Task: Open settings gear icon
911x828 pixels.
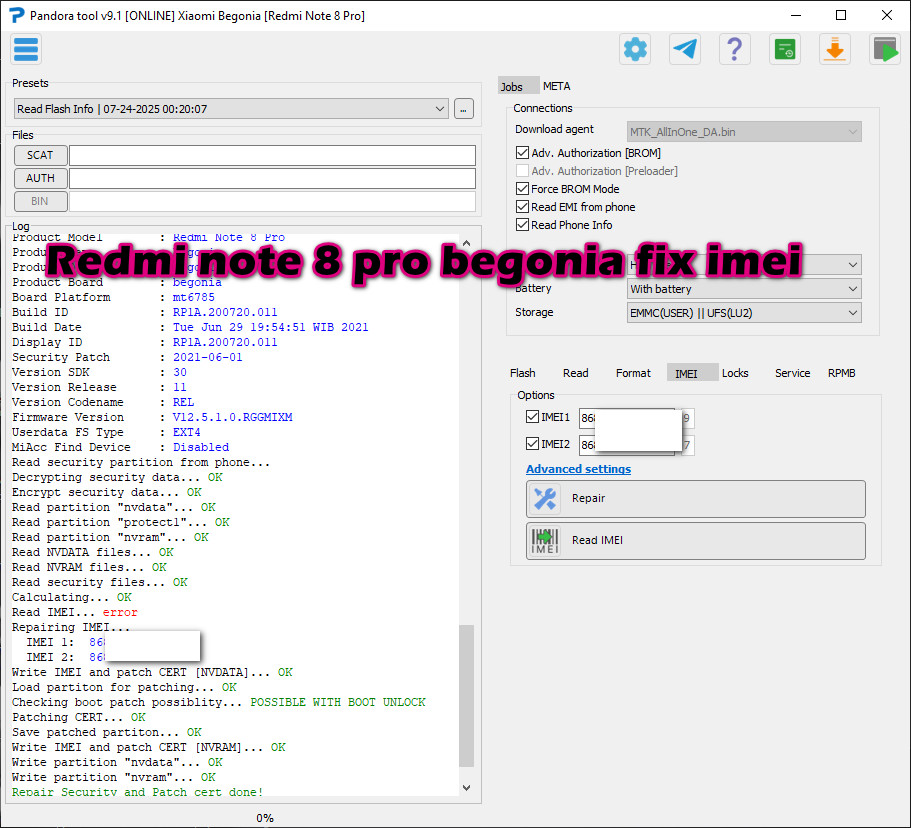Action: [635, 49]
